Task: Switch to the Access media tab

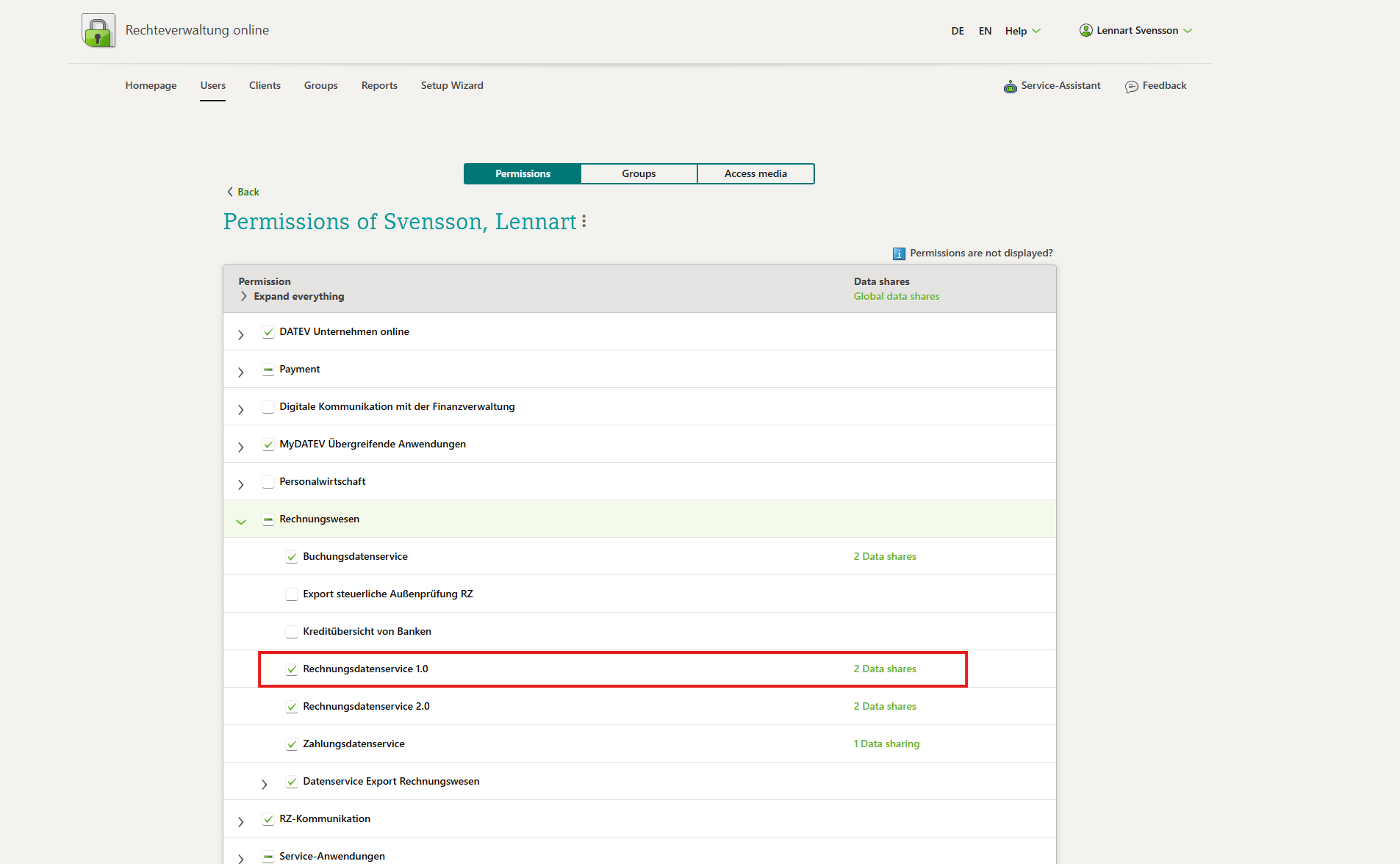Action: coord(755,173)
